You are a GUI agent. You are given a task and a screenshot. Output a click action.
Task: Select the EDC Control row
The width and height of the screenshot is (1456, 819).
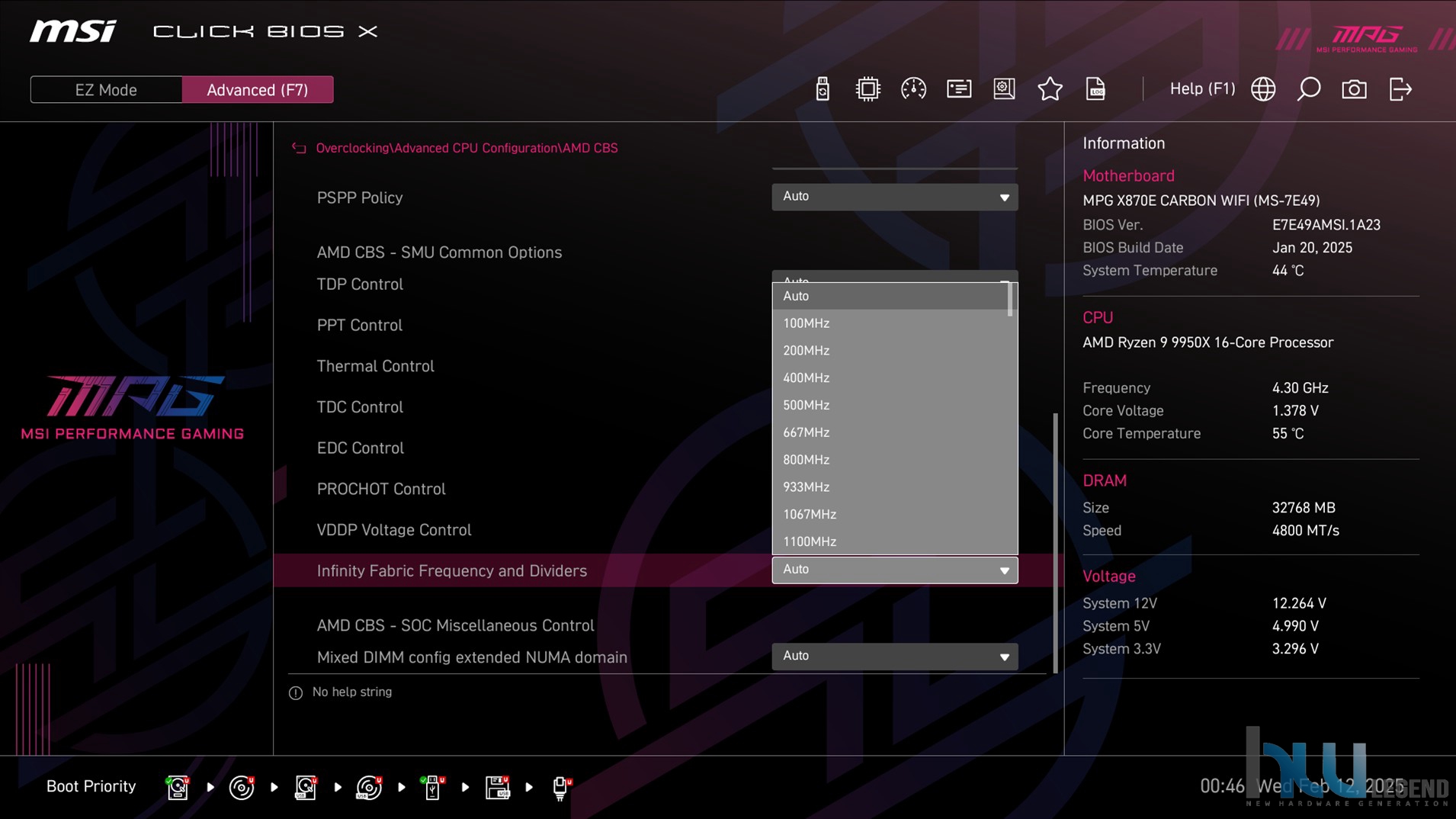point(361,448)
